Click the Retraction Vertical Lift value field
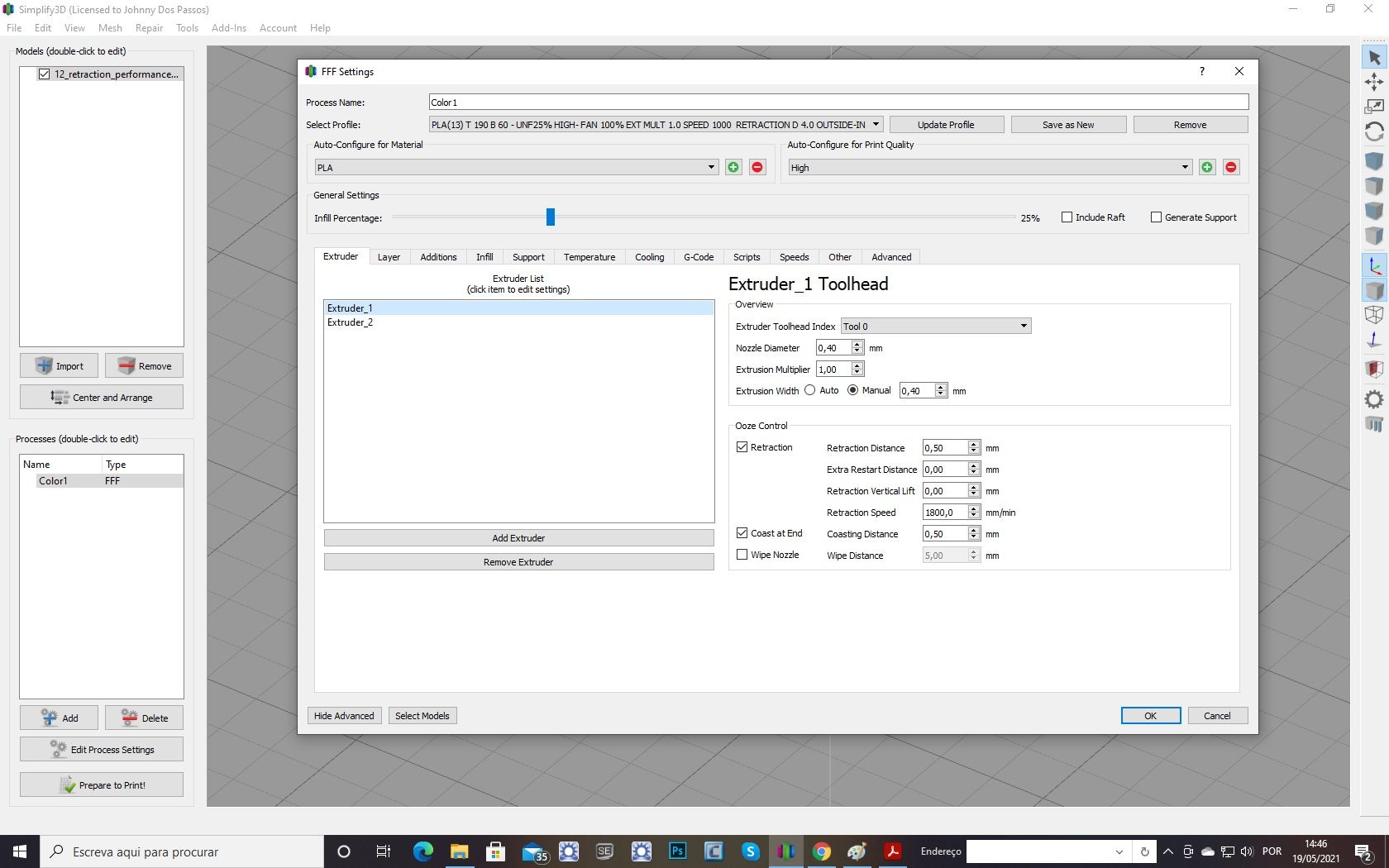 coord(944,491)
